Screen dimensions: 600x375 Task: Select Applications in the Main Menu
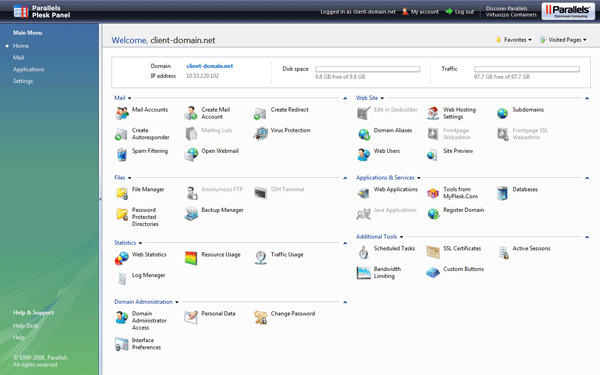click(28, 69)
